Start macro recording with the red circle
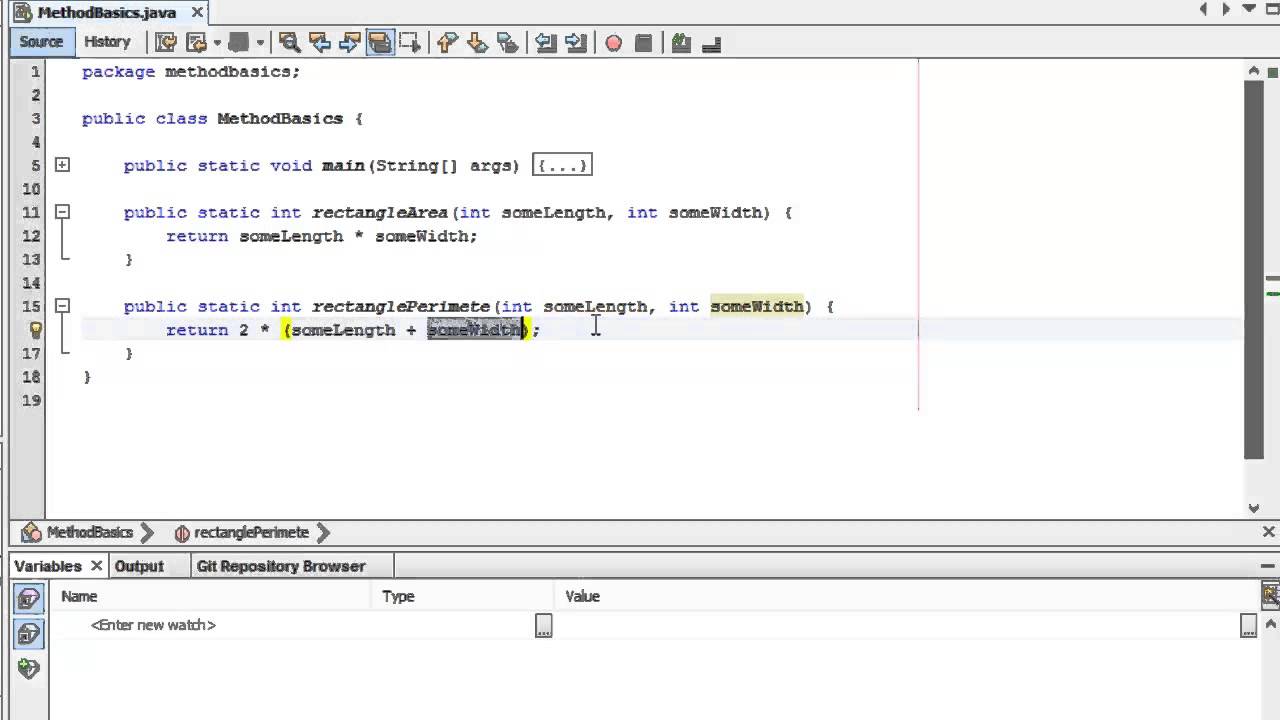This screenshot has height=720, width=1280. [613, 43]
